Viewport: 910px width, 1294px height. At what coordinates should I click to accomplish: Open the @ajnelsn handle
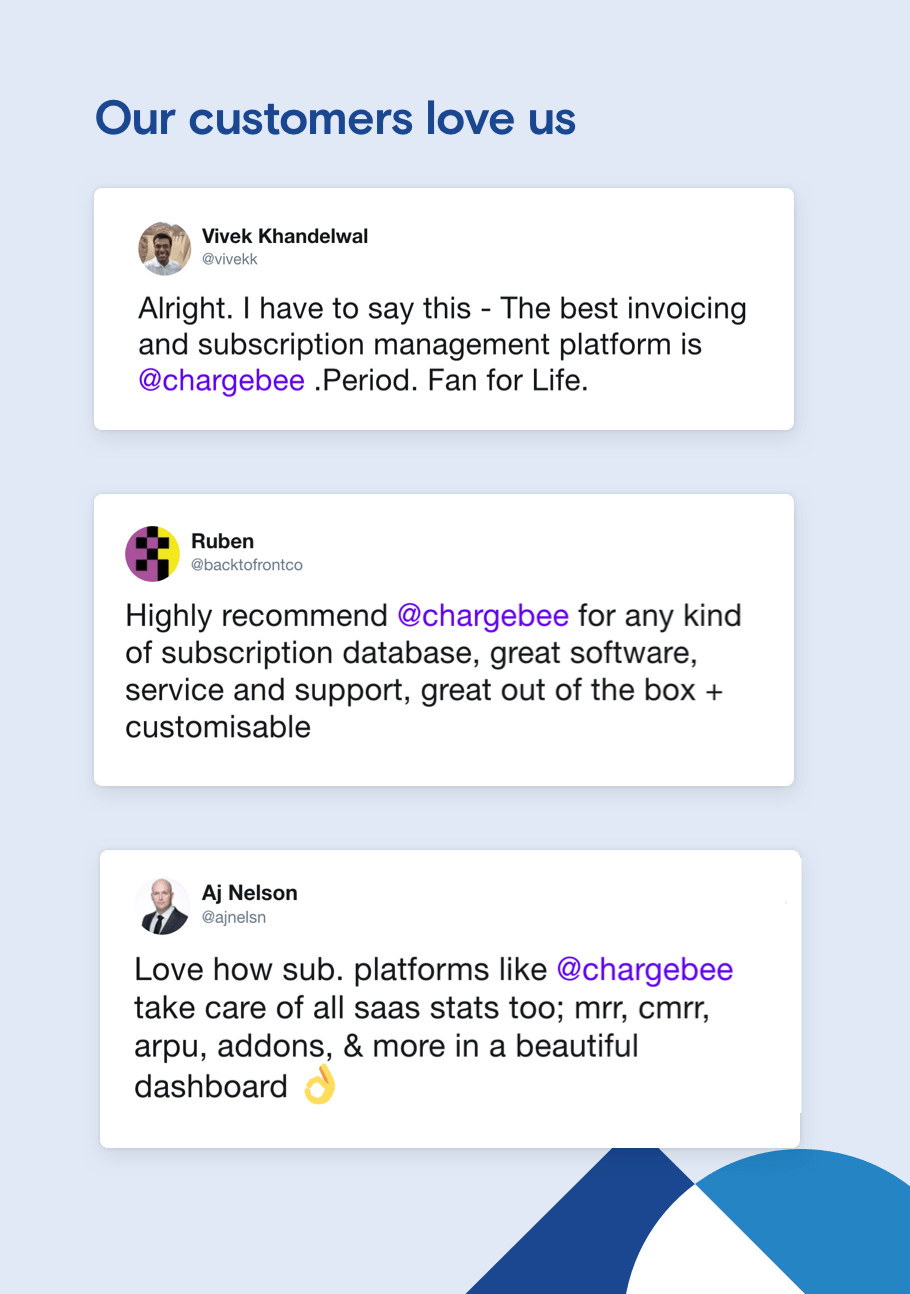coord(234,917)
